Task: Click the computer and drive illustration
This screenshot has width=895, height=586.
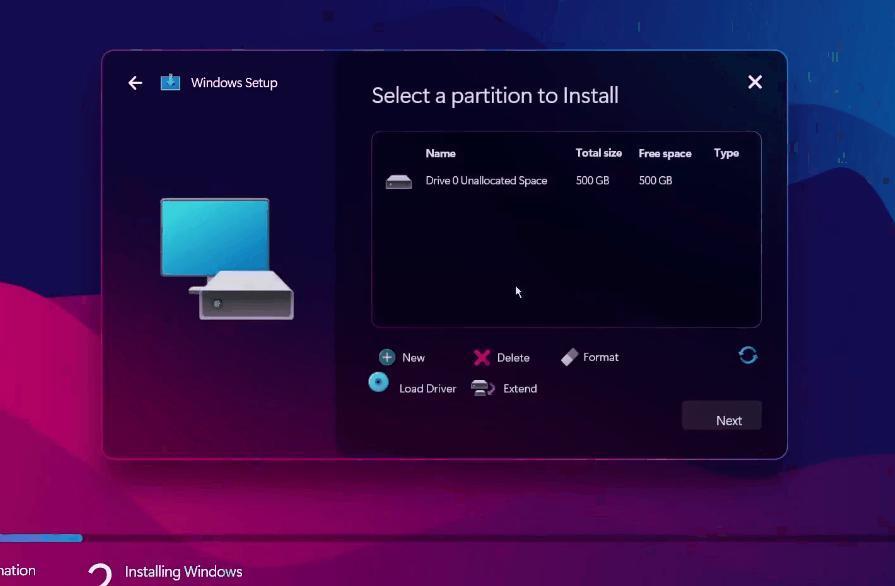Action: 227,259
